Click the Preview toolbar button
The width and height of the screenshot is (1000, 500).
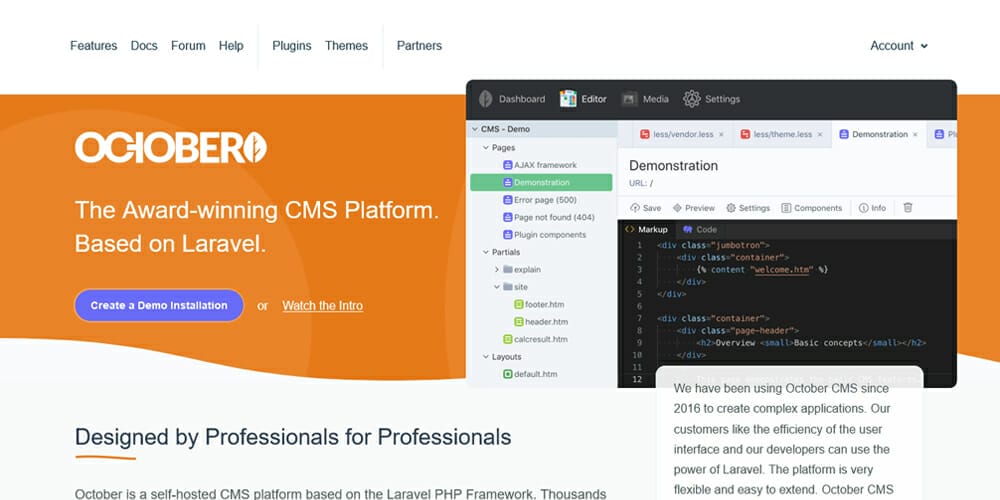coord(694,208)
